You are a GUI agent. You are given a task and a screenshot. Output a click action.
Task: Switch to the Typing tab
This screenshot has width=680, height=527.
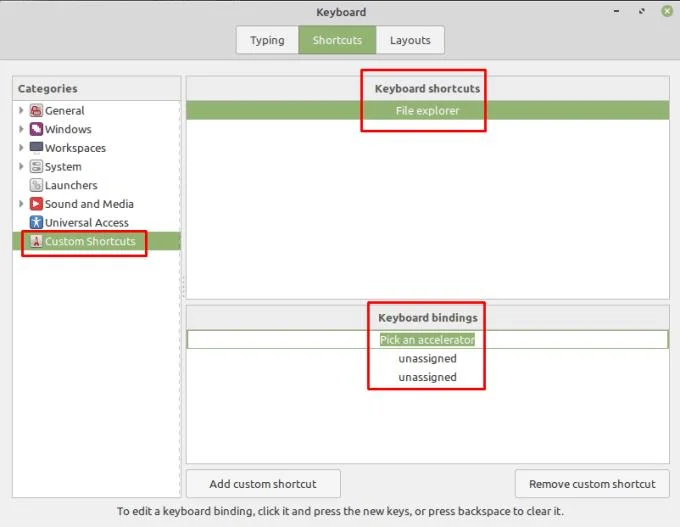[267, 40]
